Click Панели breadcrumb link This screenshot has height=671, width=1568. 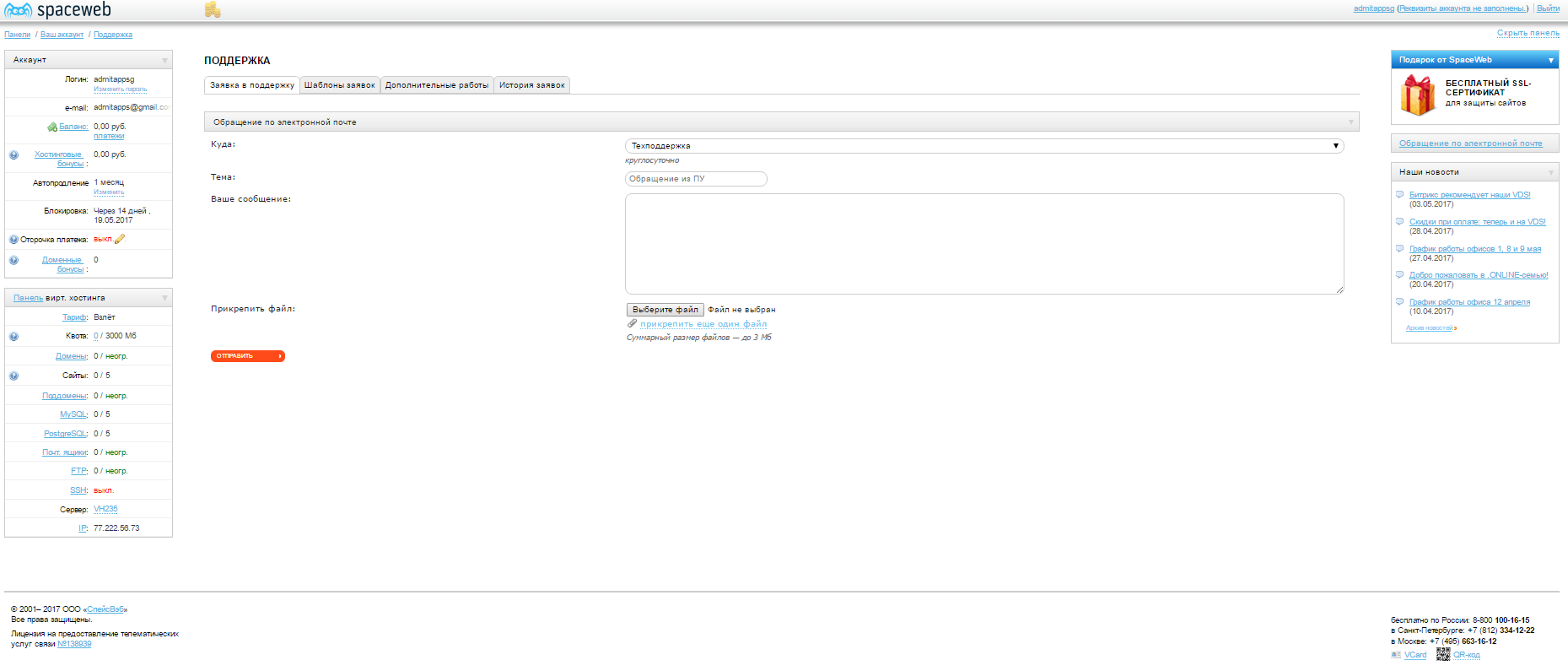coord(17,35)
